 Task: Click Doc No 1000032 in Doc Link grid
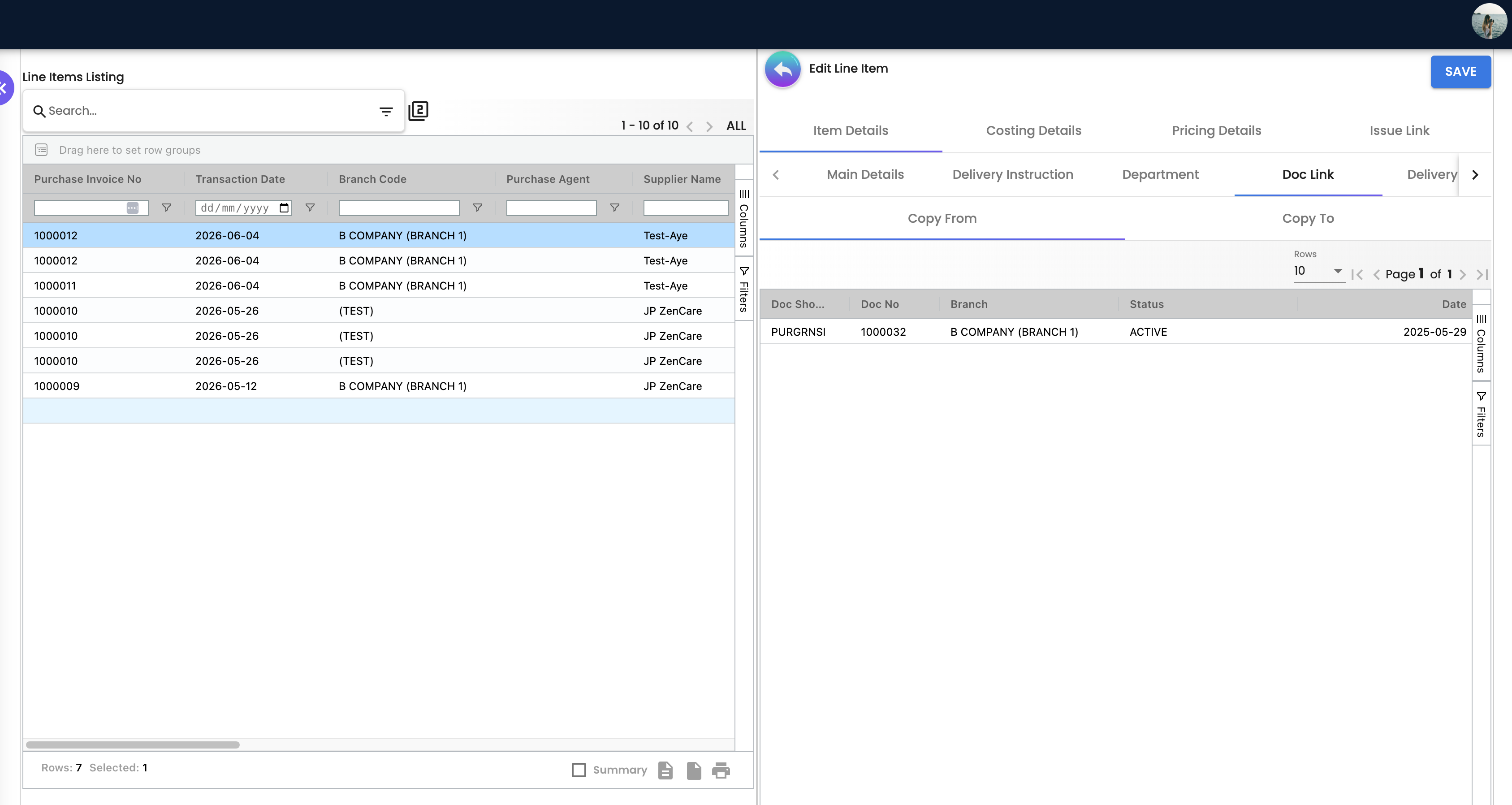[x=883, y=332]
